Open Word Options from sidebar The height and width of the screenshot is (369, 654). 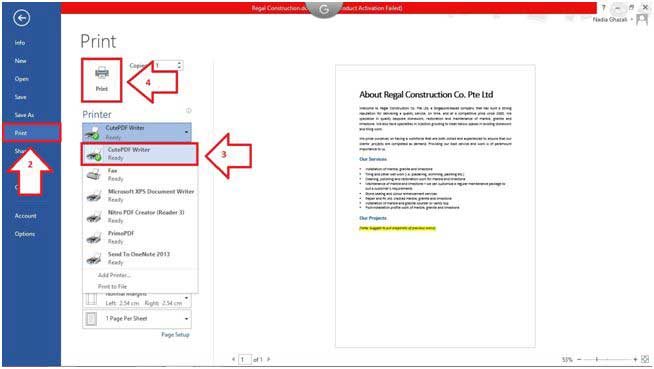pos(25,233)
